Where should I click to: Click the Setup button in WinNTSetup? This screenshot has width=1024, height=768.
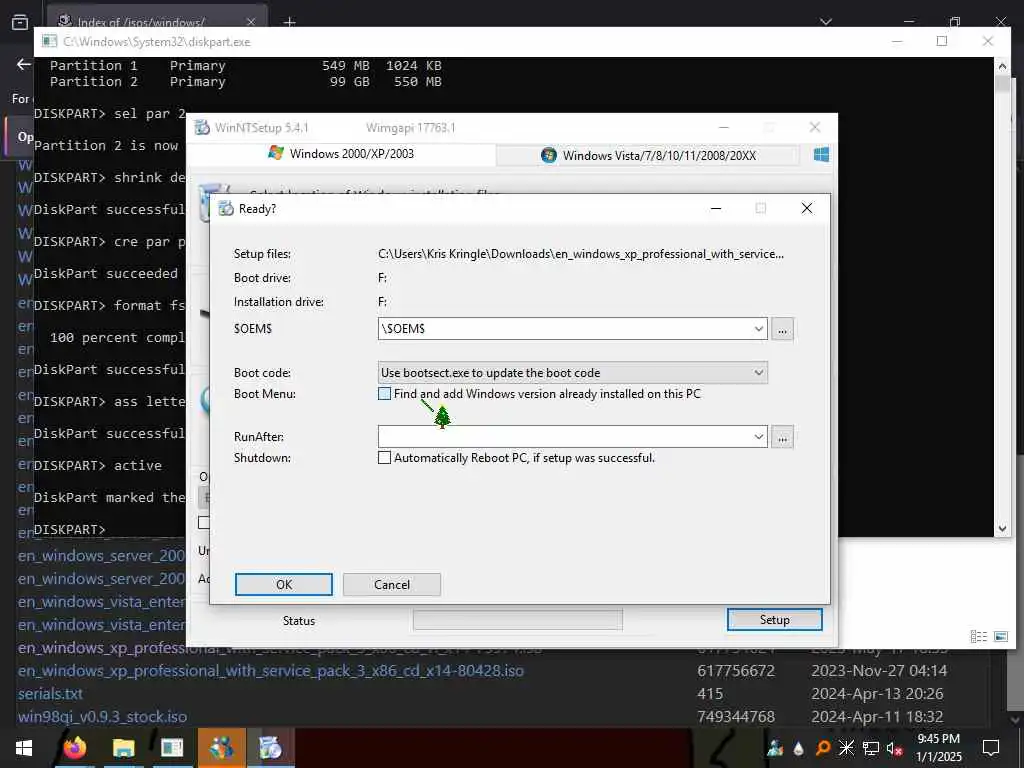(x=775, y=620)
